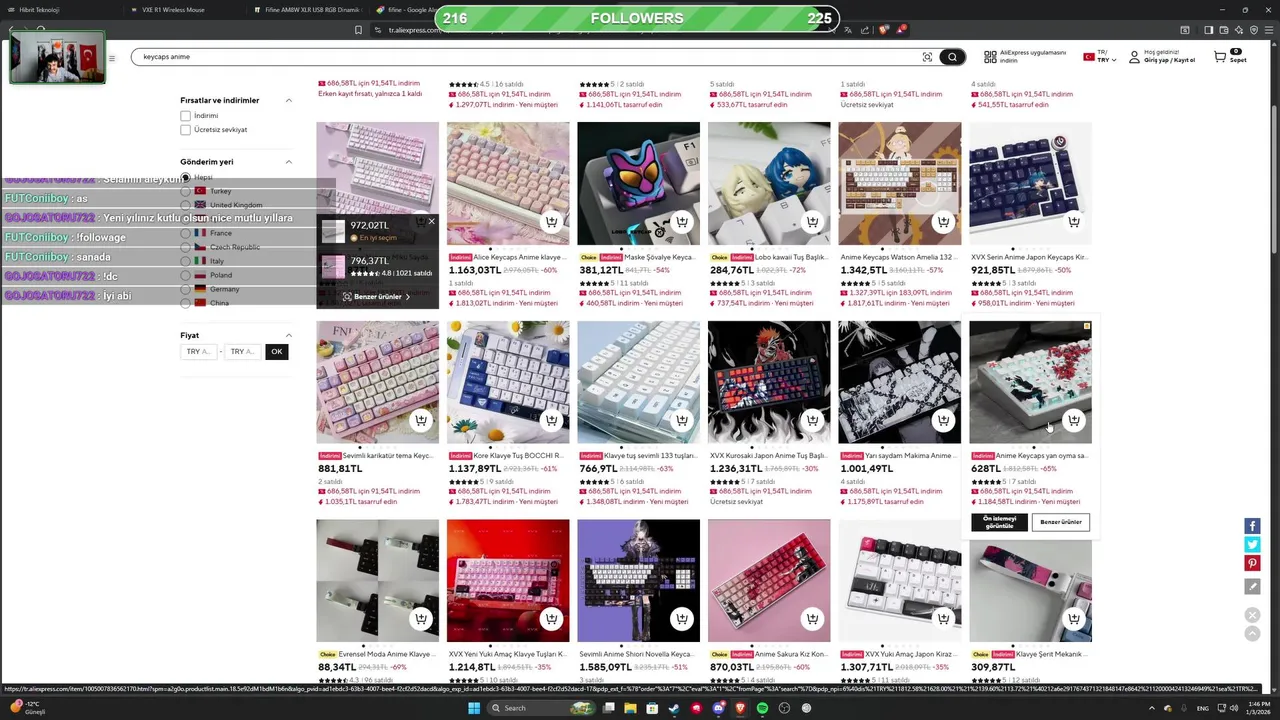Collapse the Gönderim yeri filter section

(x=289, y=162)
